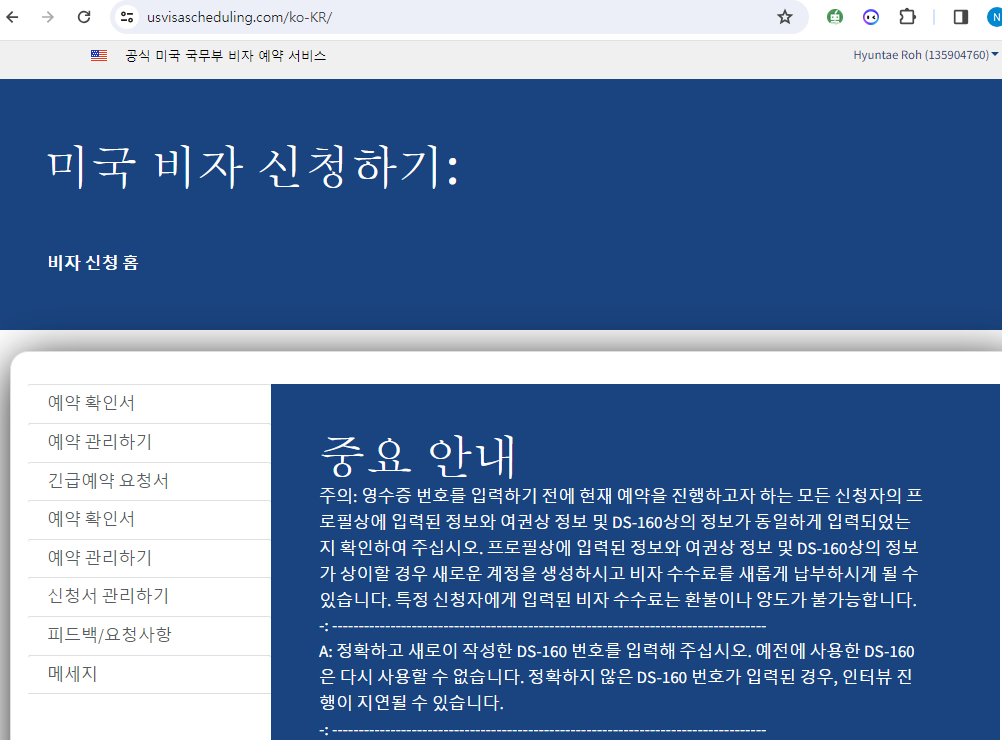Click the US flag icon
Screen dimensions: 1002x740
click(x=99, y=56)
